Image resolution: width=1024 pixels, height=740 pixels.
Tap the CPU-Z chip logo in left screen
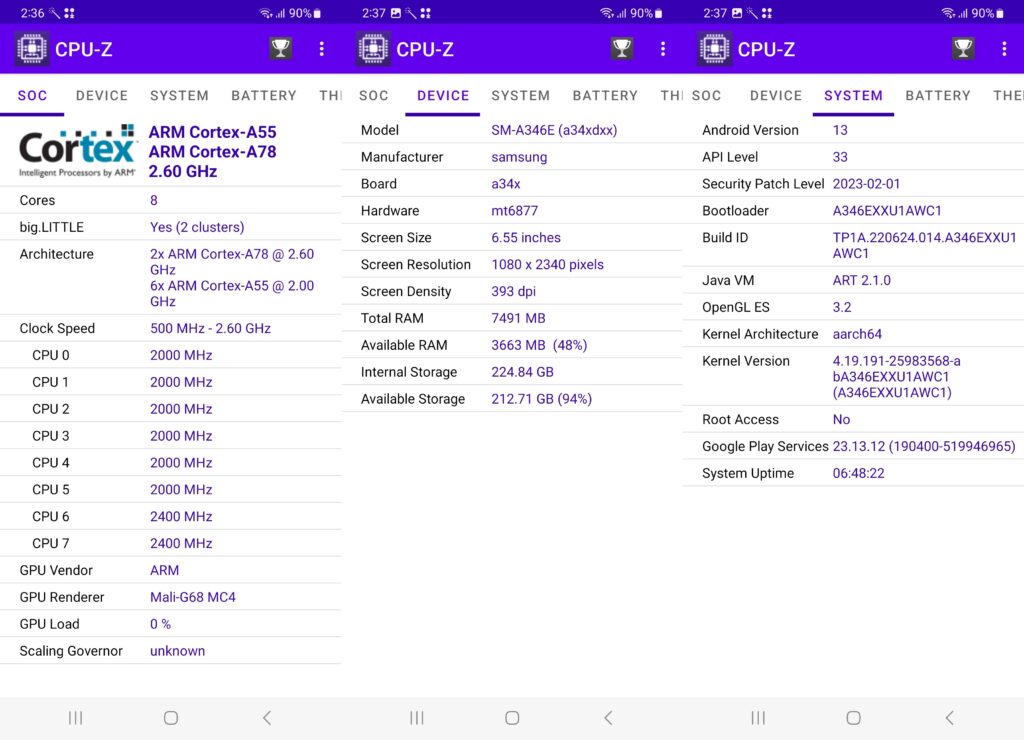coord(32,49)
